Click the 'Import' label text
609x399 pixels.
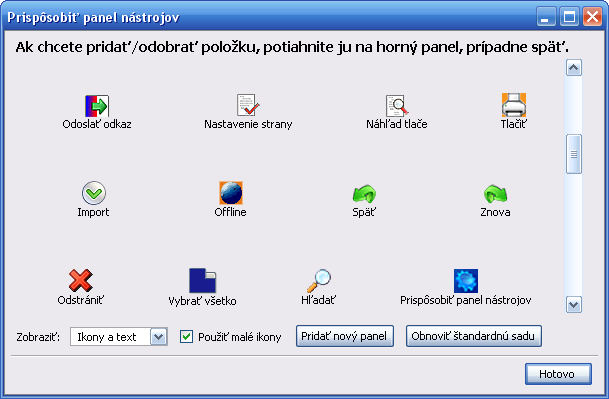[x=93, y=213]
